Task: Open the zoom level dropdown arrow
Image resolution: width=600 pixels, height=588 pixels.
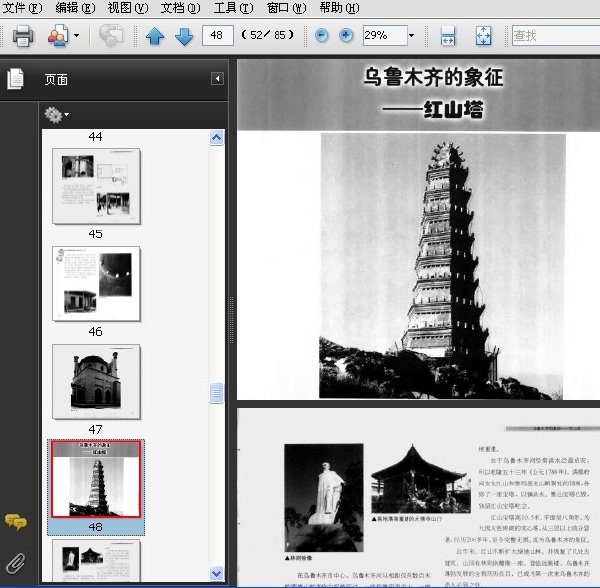Action: pos(412,36)
